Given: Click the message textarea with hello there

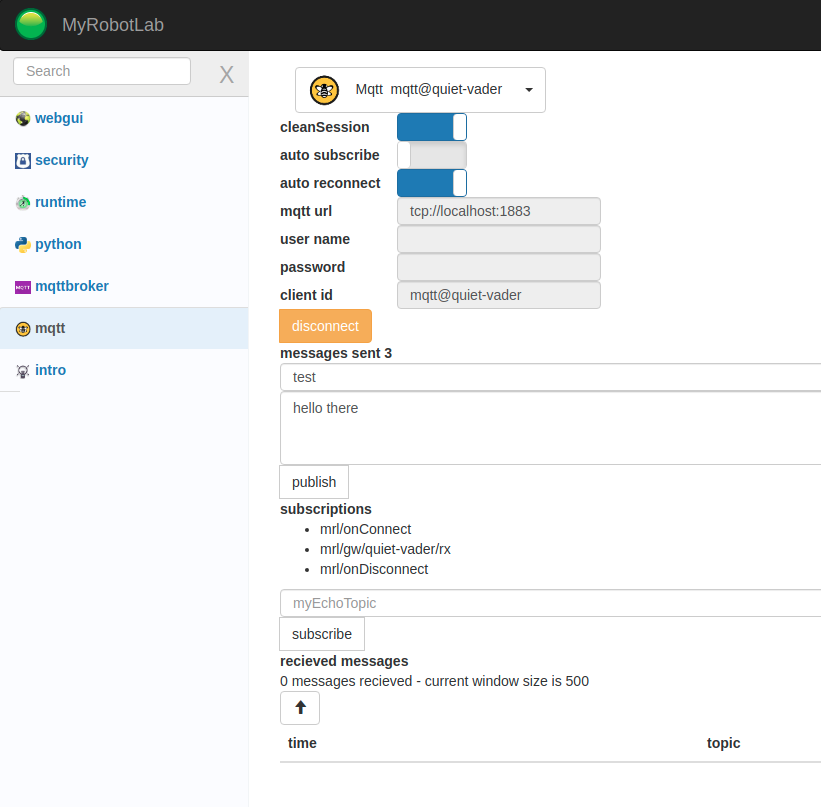Looking at the screenshot, I should coord(550,428).
